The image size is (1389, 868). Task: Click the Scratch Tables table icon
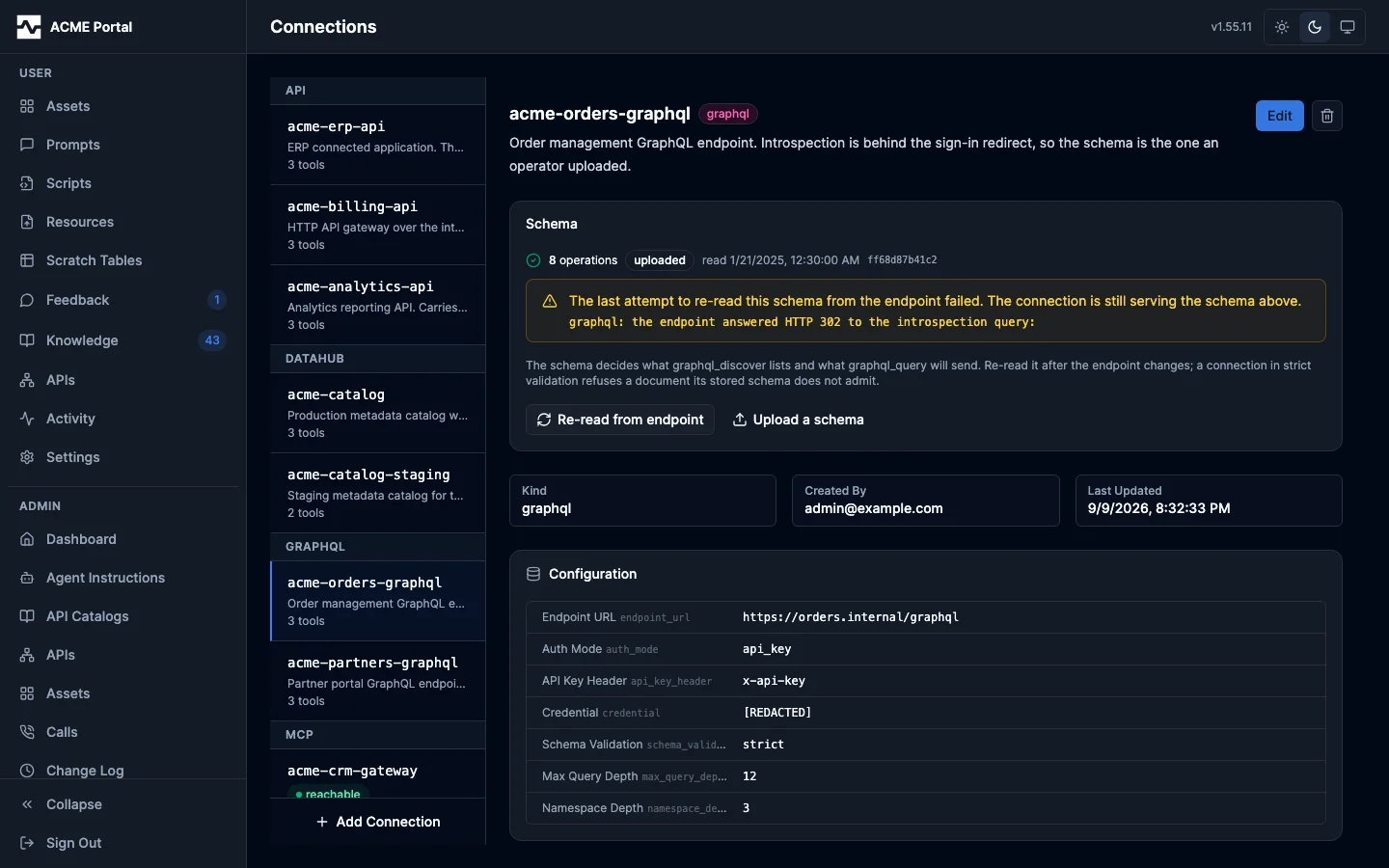tap(27, 260)
